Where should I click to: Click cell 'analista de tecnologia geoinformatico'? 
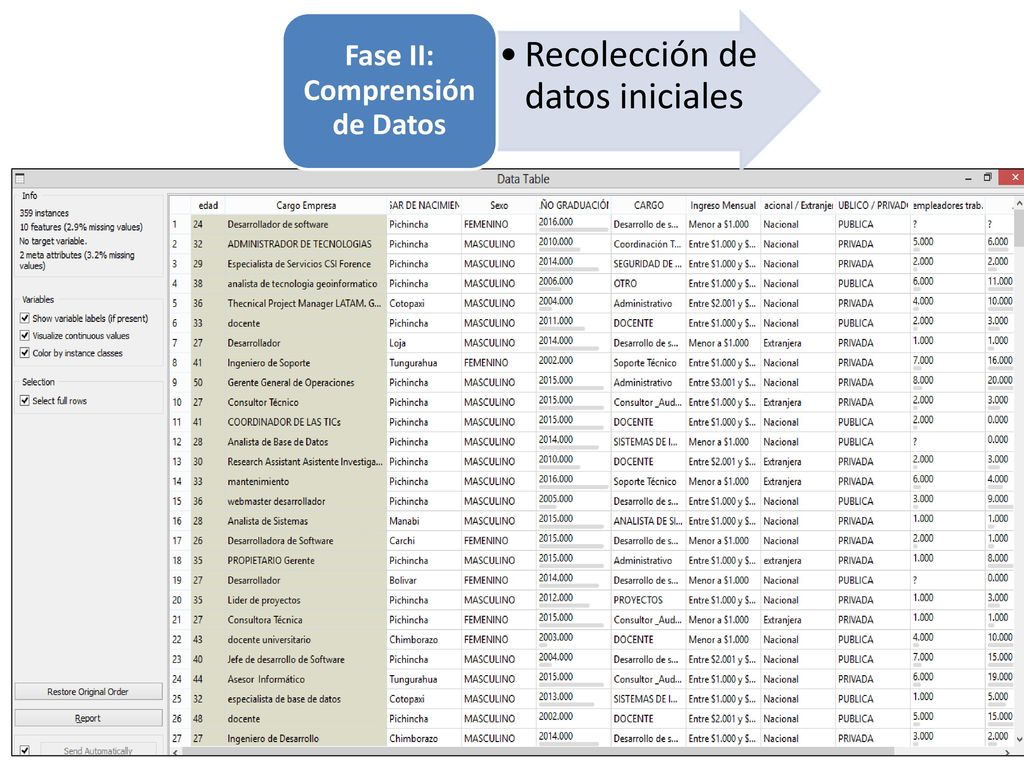click(306, 283)
